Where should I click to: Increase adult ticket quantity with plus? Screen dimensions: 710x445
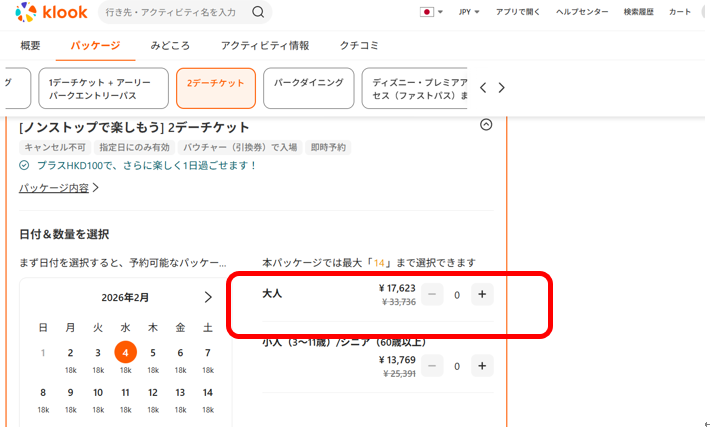(x=482, y=295)
